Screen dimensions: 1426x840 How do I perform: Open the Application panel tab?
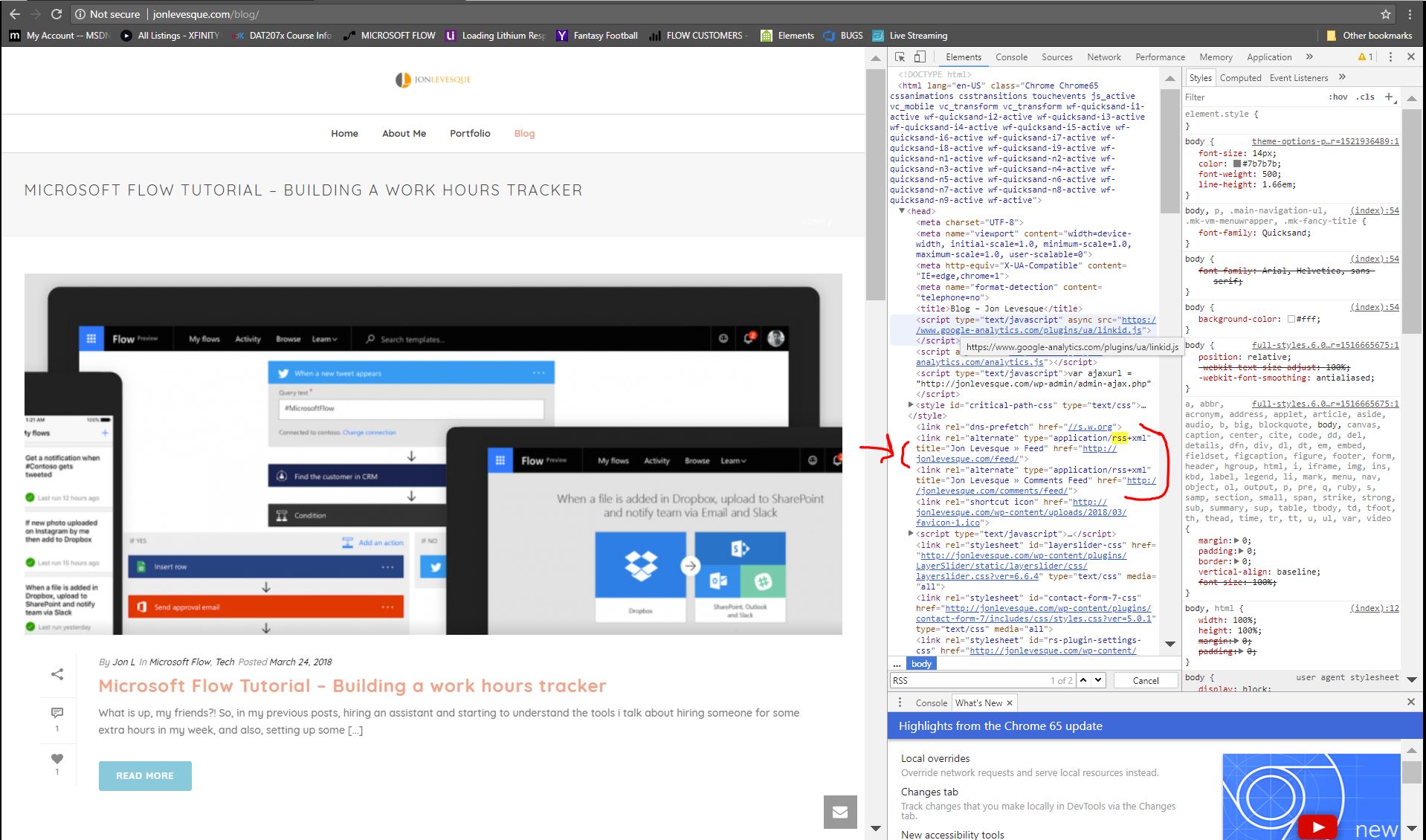click(x=1269, y=57)
